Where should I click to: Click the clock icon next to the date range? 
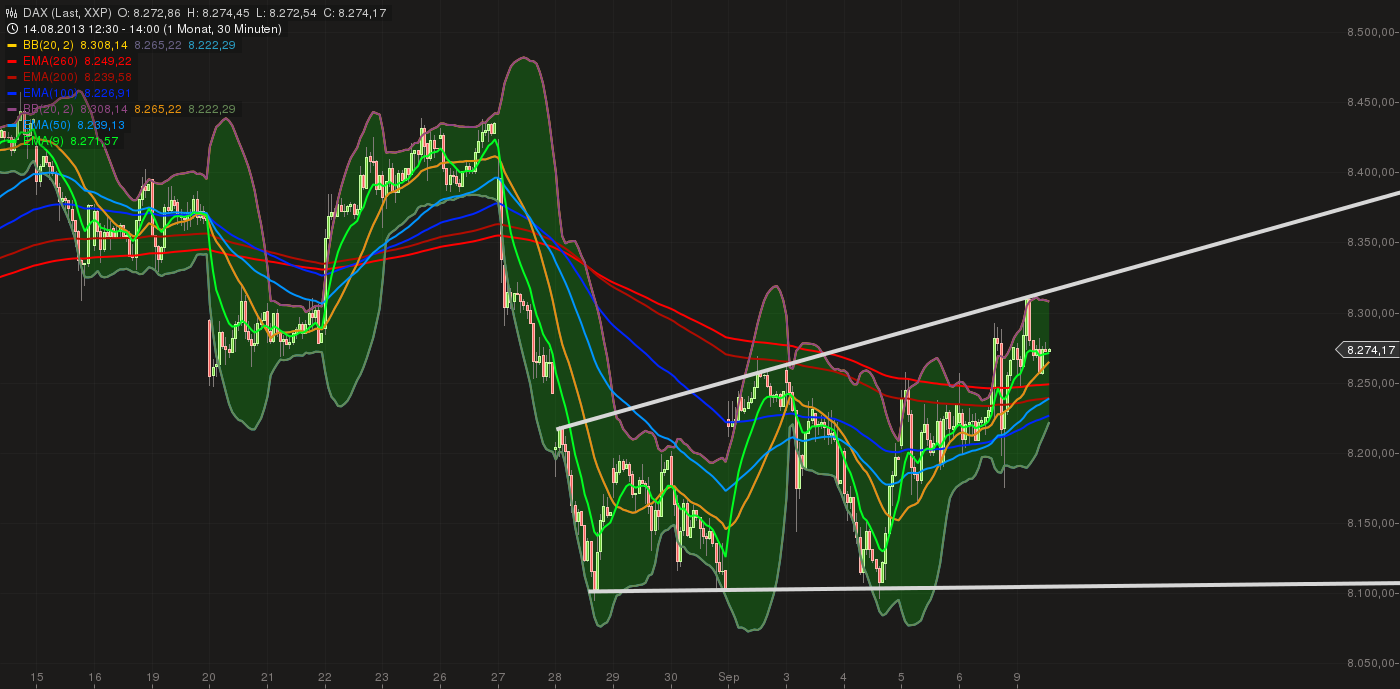pos(11,29)
